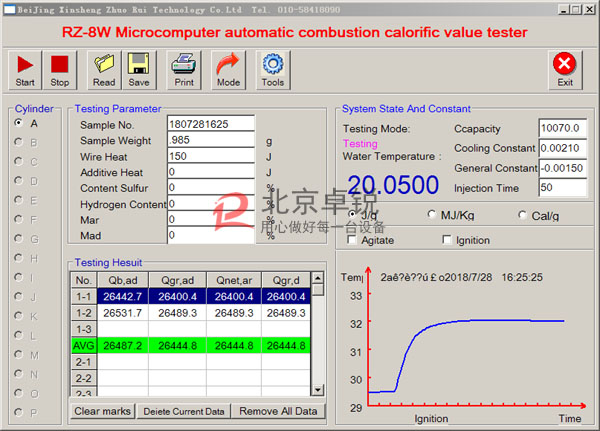Select cylinder H radio button

pos(18,258)
